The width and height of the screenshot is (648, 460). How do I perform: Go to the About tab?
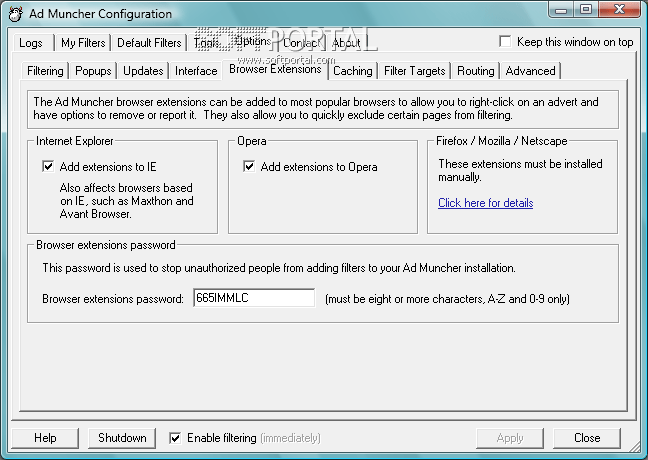pyautogui.click(x=346, y=43)
